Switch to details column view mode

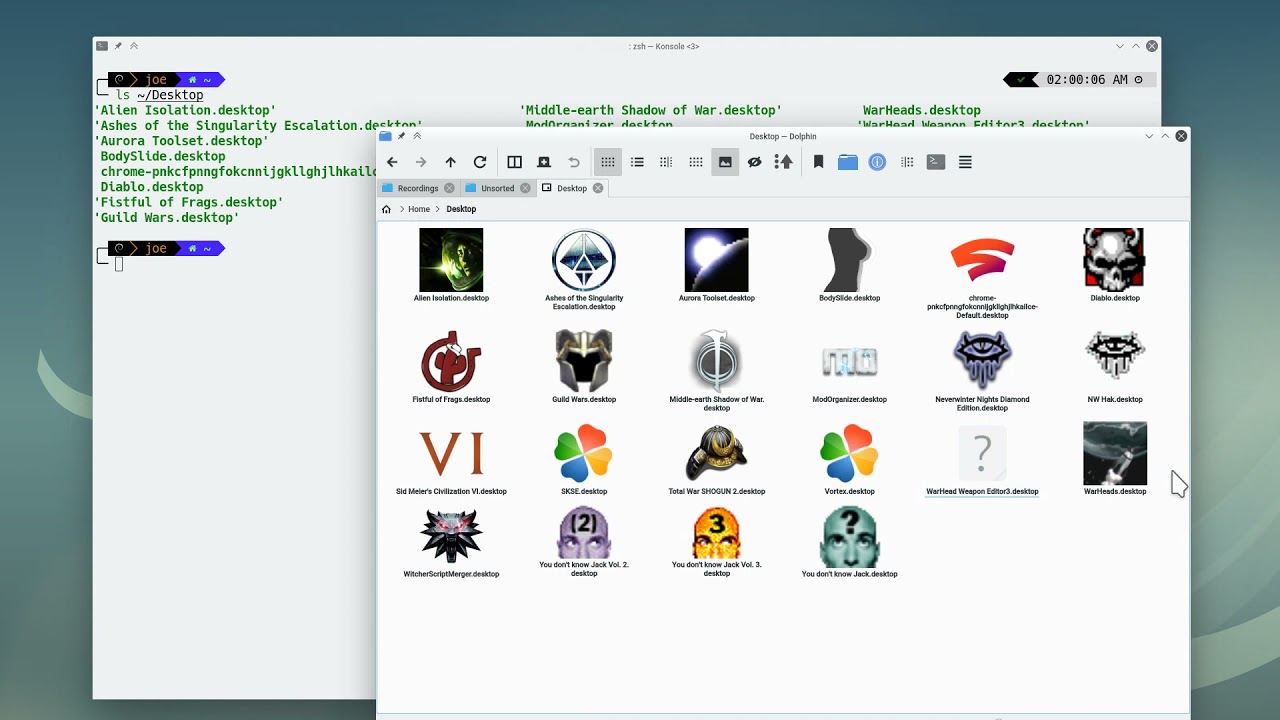[666, 162]
